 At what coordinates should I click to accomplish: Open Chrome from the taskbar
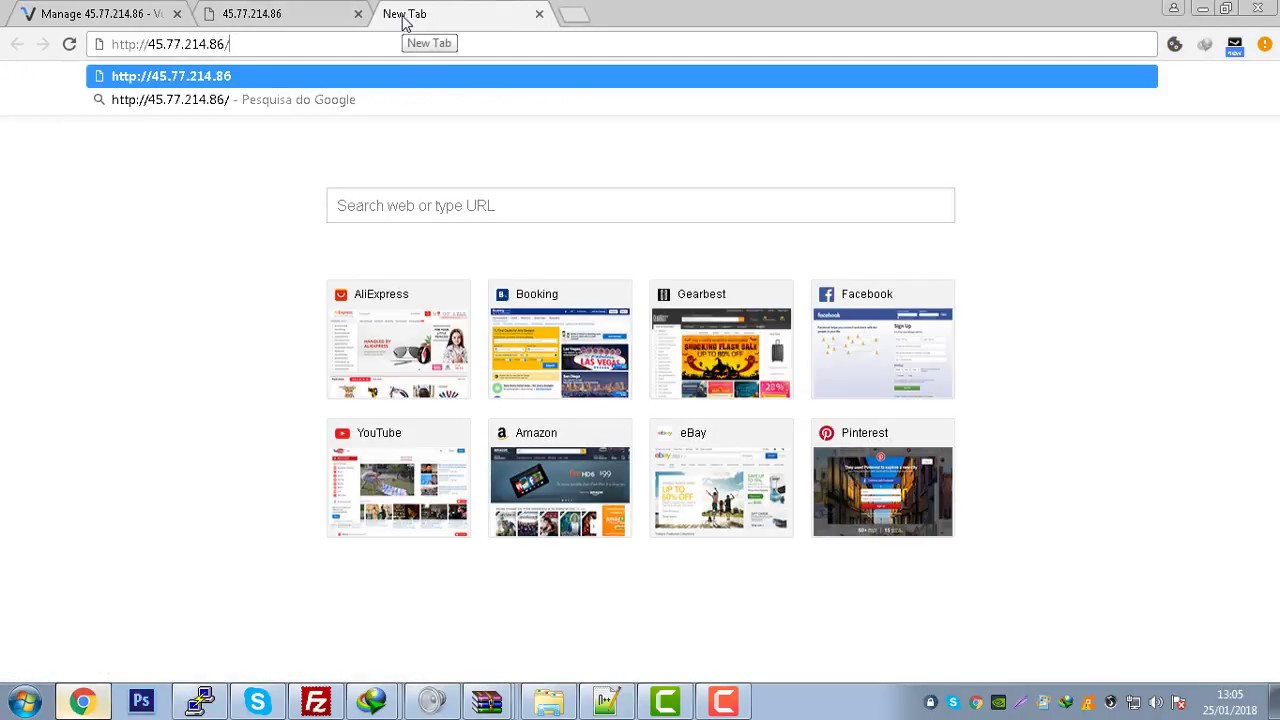point(83,702)
